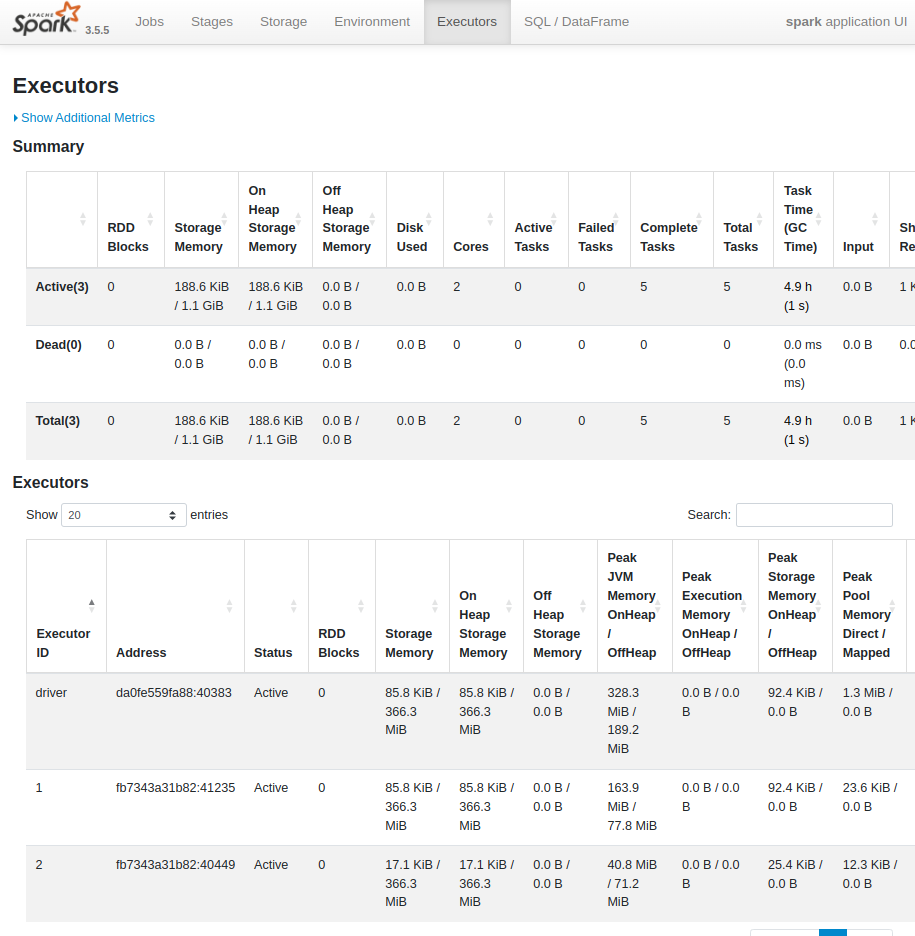This screenshot has width=915, height=936.
Task: Sort summary by Cores column
Action: click(474, 219)
